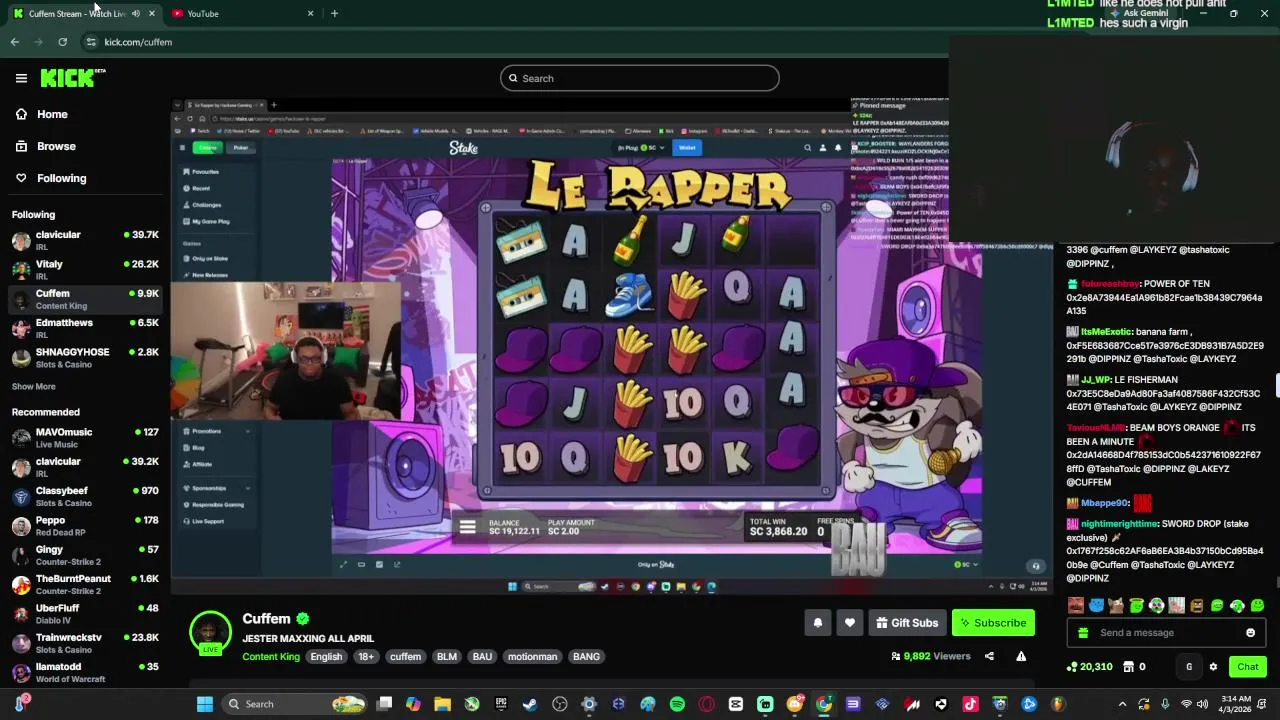The width and height of the screenshot is (1280, 720).
Task: Expand Show More under Following
Action: (33, 387)
